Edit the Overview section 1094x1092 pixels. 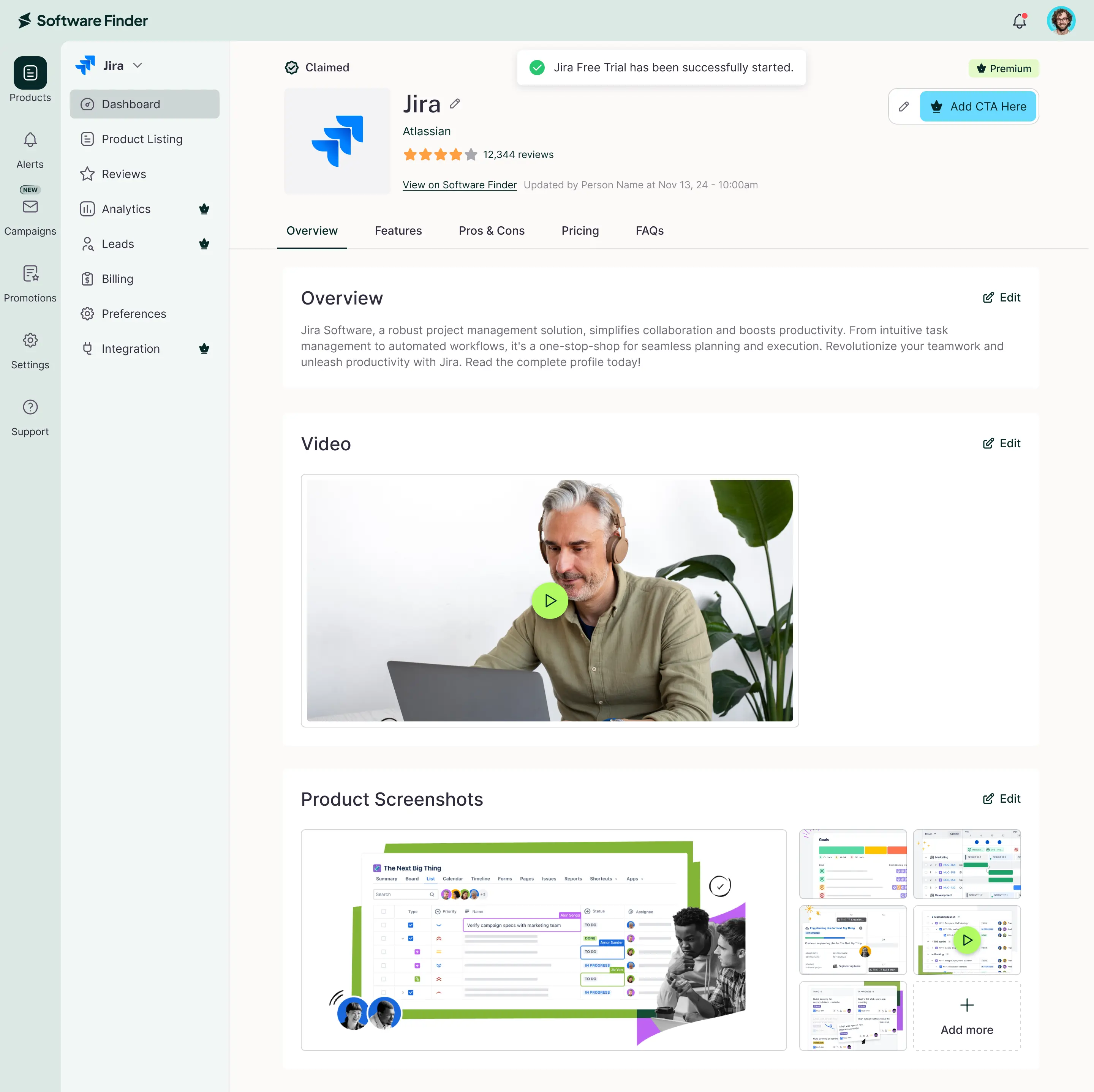pyautogui.click(x=1001, y=298)
